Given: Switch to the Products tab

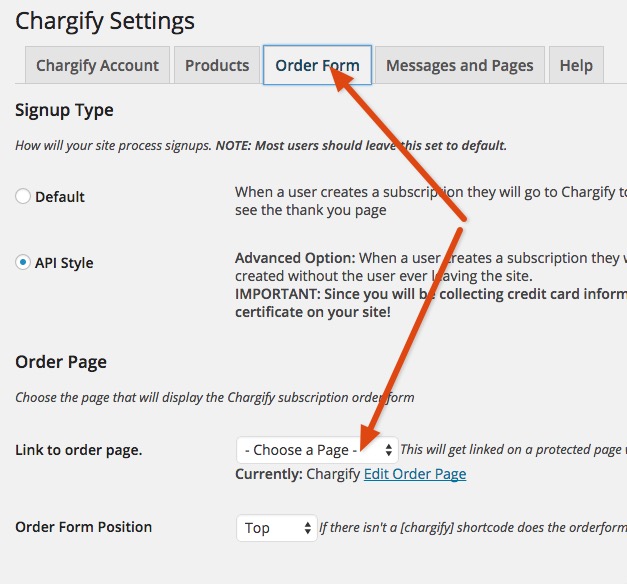Looking at the screenshot, I should tap(217, 65).
